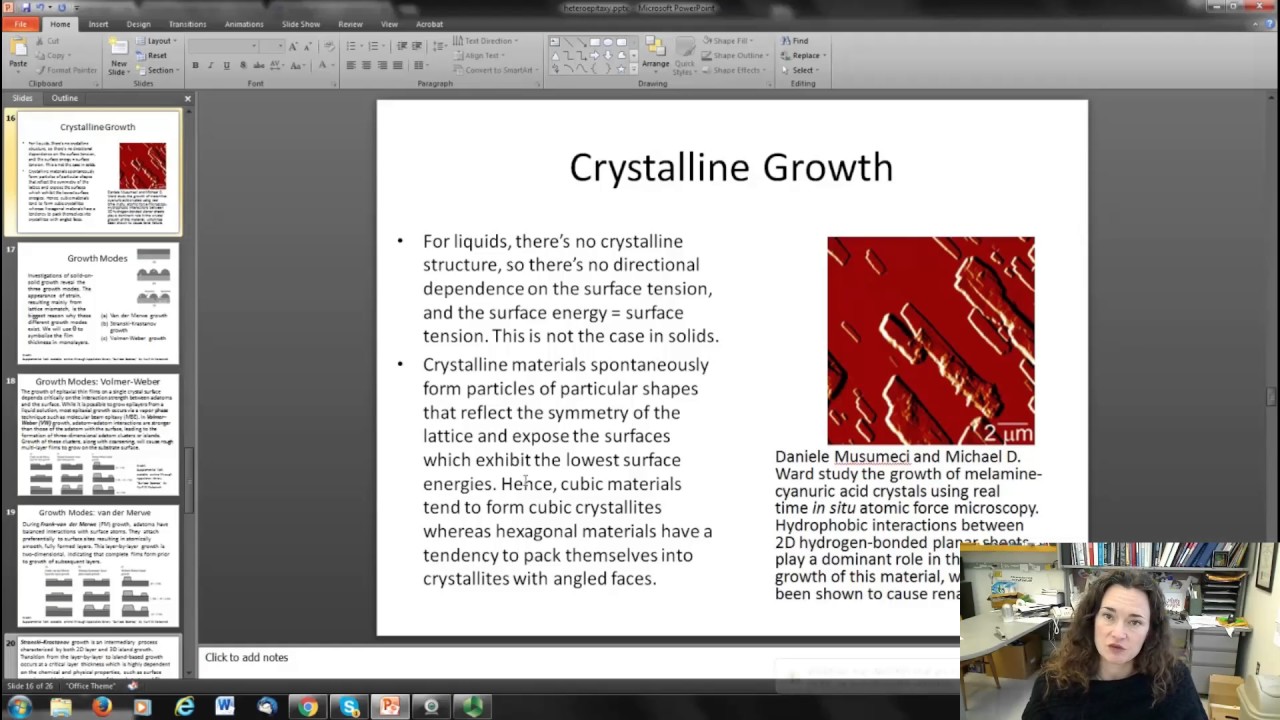Viewport: 1280px width, 720px height.
Task: Switch to the Slide Show ribbon tab
Action: pos(301,24)
